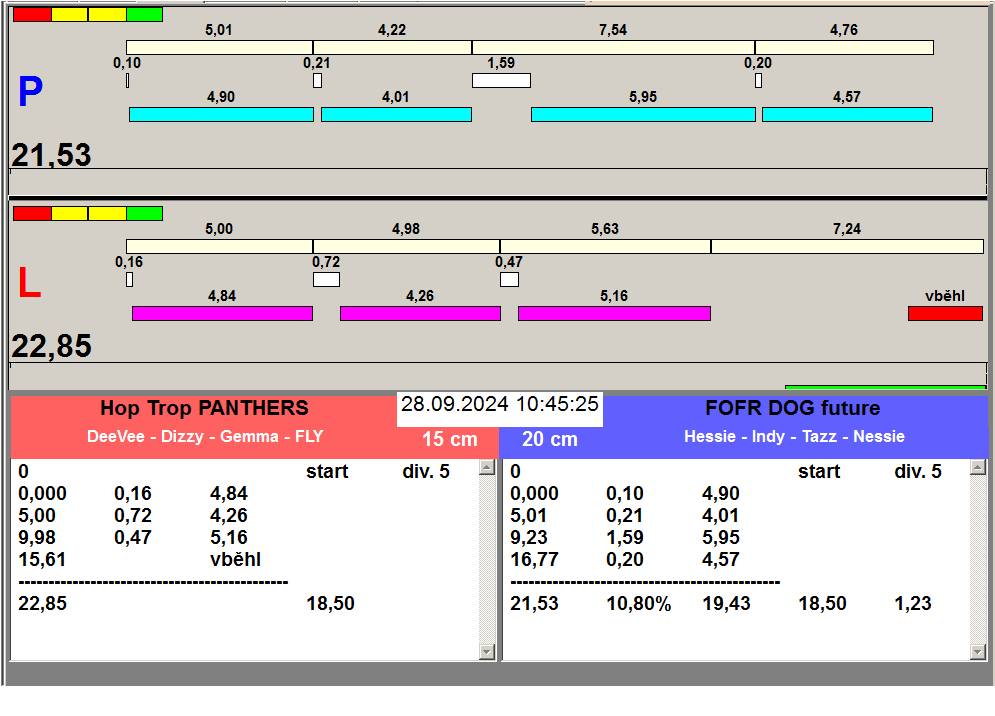Click the white 0,20 pass bar in lane P
The image size is (995, 716).
pyautogui.click(x=758, y=81)
